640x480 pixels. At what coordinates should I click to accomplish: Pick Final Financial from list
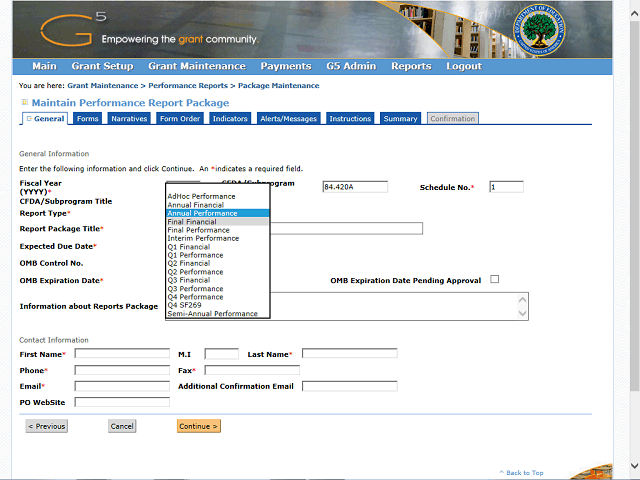click(x=218, y=222)
